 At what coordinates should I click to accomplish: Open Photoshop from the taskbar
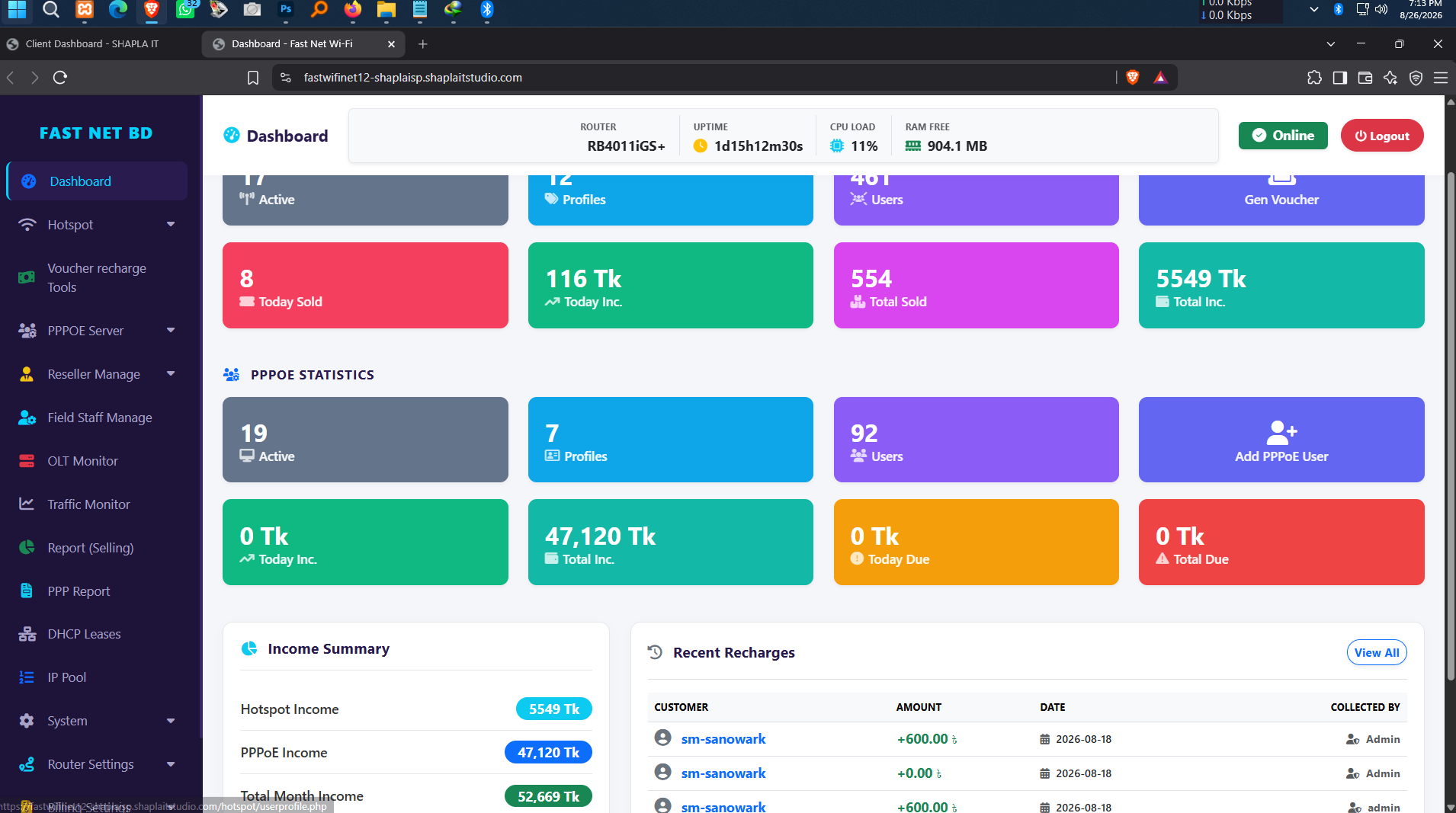286,9
